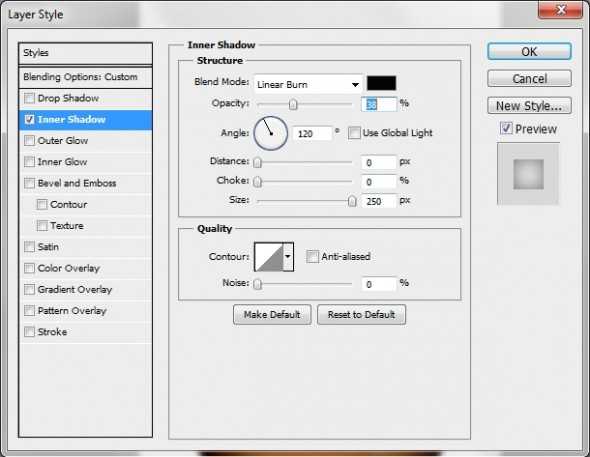Enable the Anti-aliased option
The image size is (590, 457).
(312, 257)
